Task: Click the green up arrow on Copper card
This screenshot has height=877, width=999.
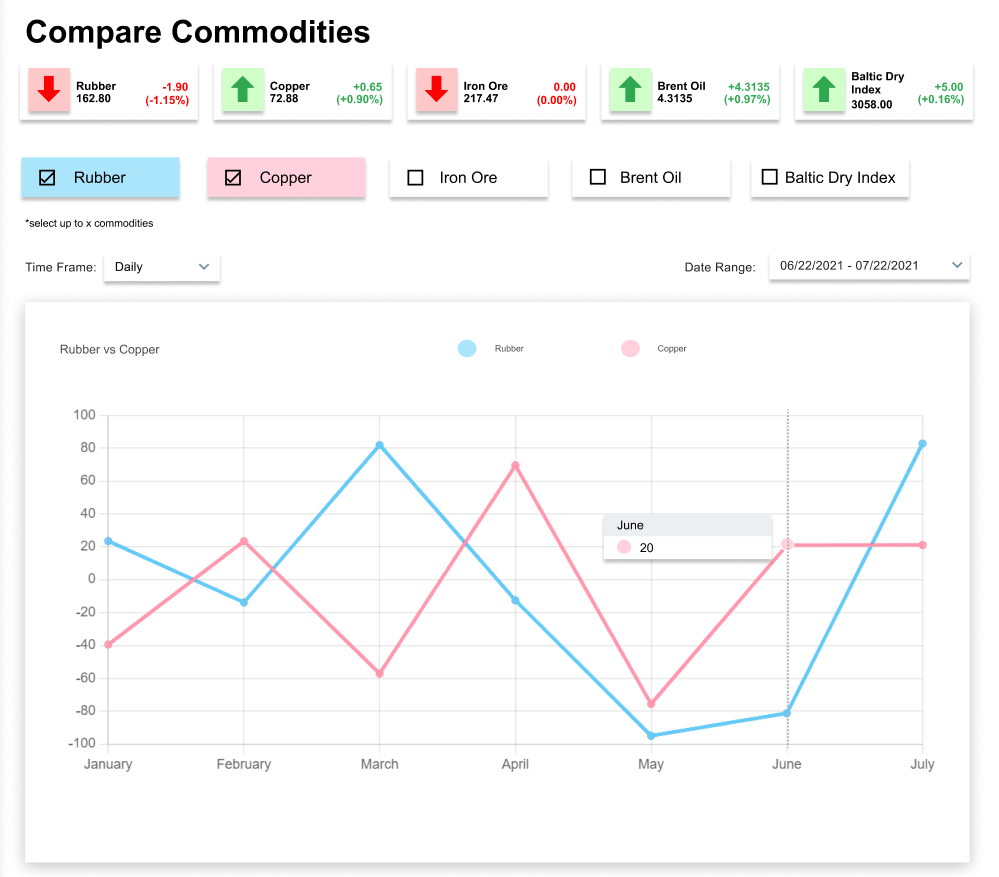Action: (242, 91)
